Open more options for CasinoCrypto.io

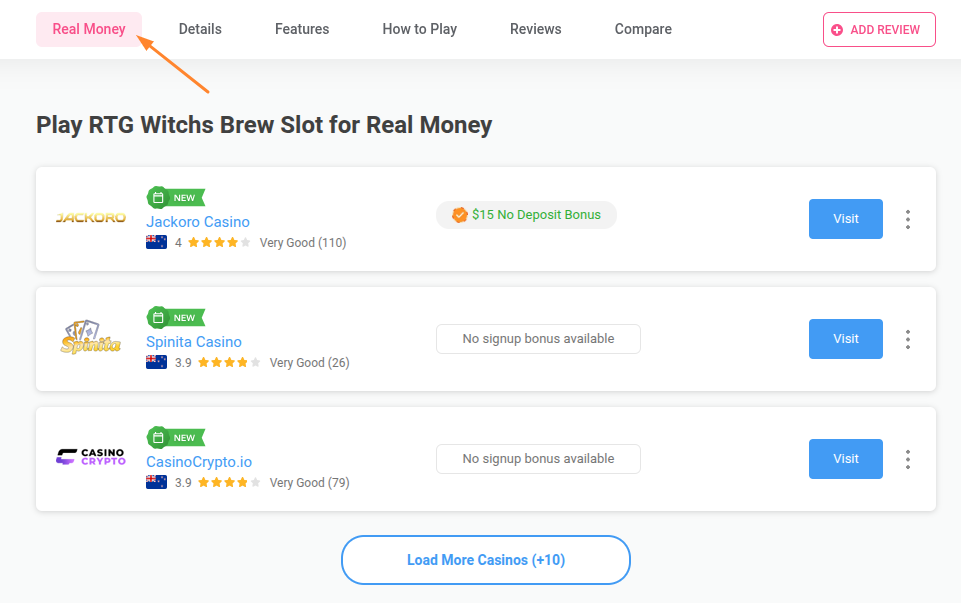pyautogui.click(x=908, y=460)
